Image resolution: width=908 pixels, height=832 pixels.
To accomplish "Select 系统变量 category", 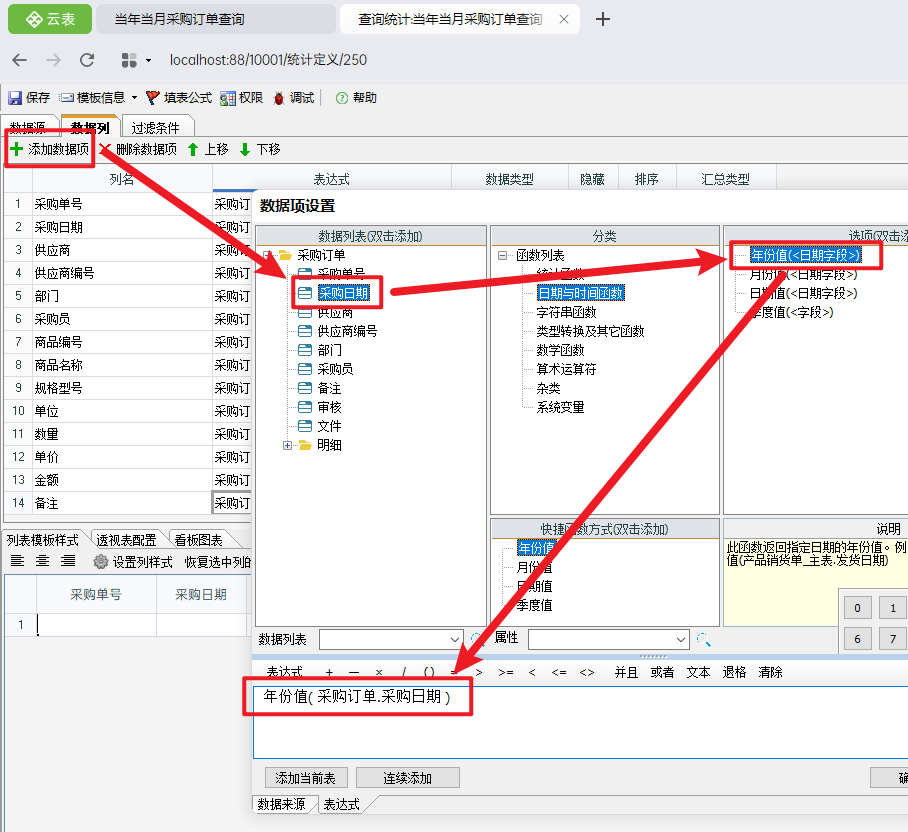I will coord(561,408).
